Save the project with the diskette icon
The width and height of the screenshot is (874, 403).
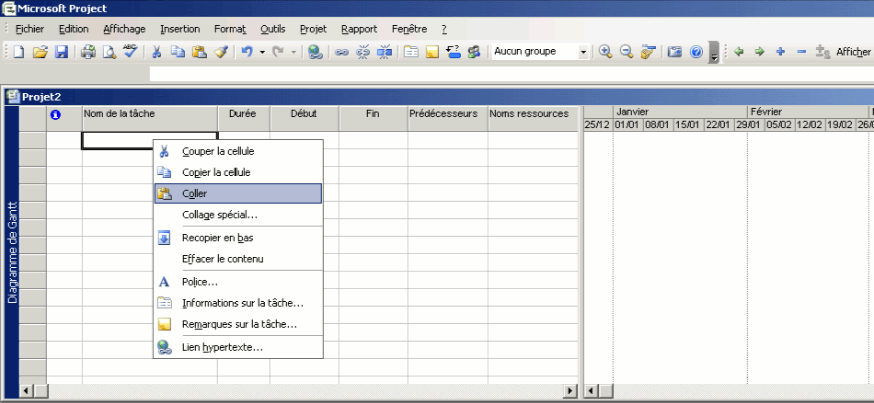(x=61, y=52)
